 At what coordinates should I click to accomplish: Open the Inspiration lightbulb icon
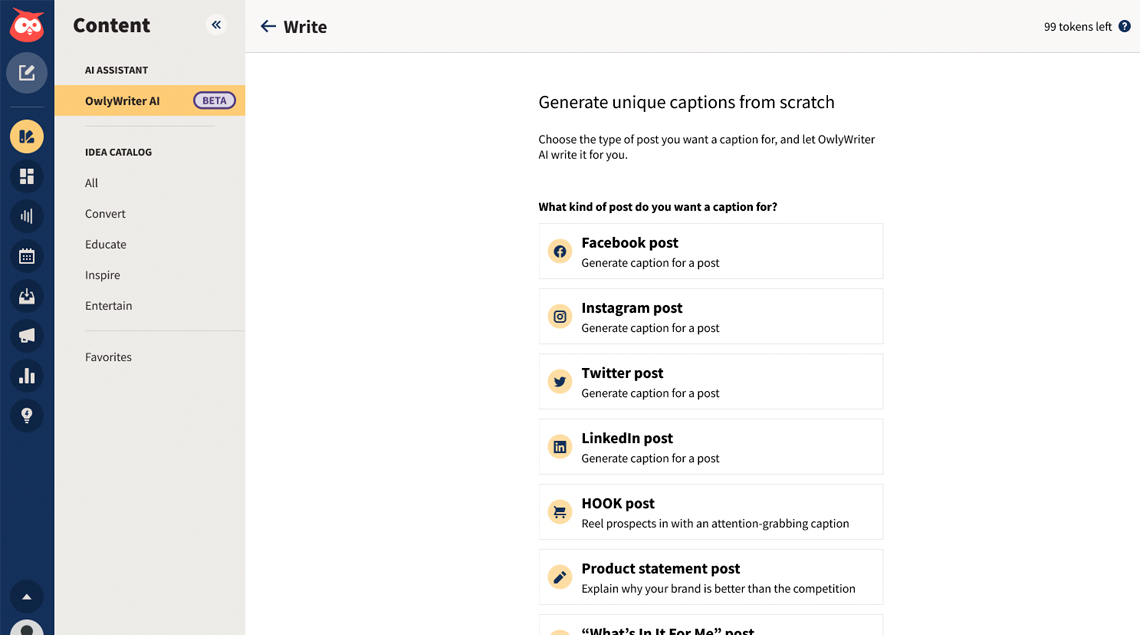click(27, 415)
